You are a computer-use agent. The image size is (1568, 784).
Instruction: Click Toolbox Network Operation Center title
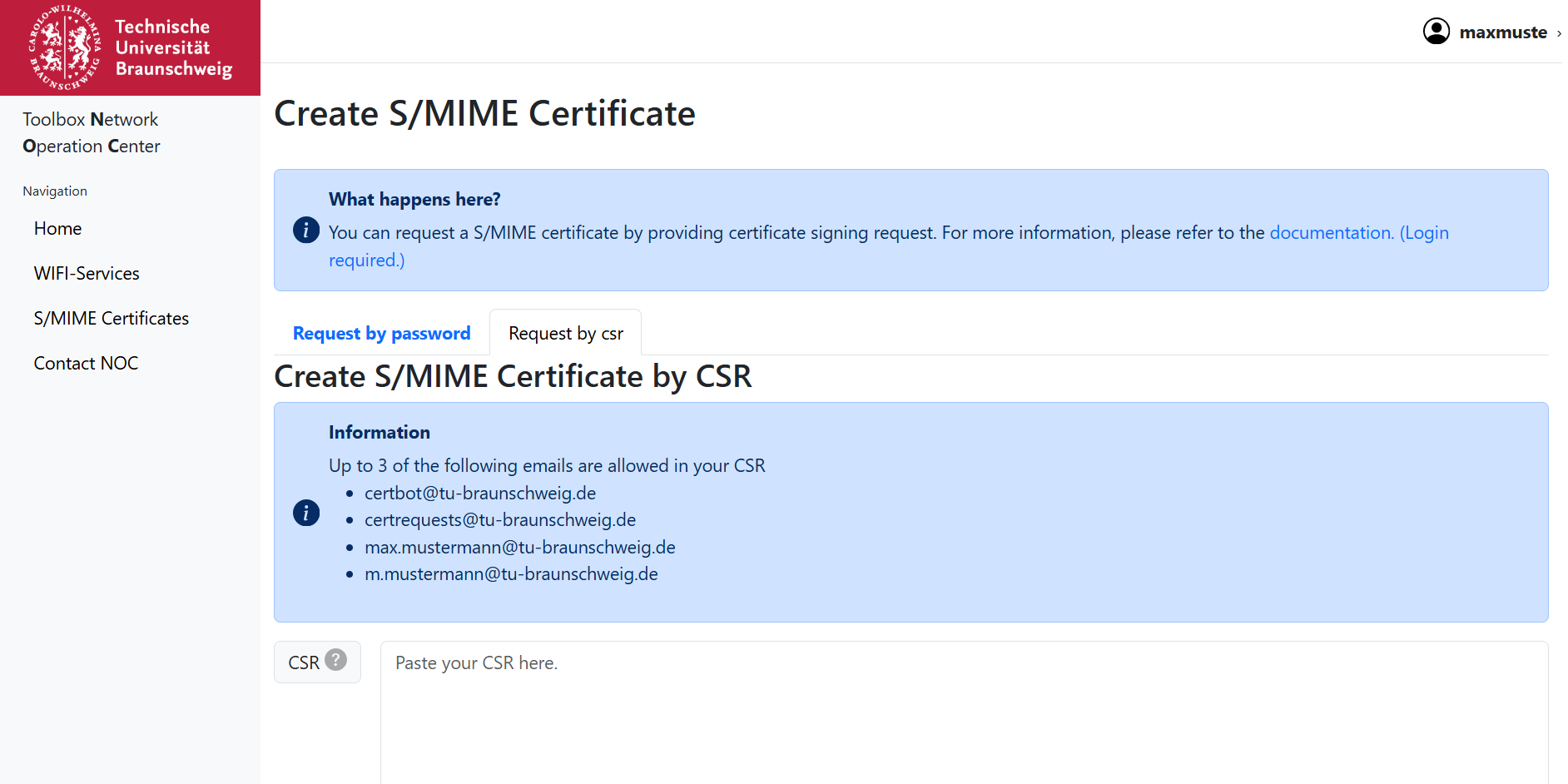pyautogui.click(x=92, y=133)
